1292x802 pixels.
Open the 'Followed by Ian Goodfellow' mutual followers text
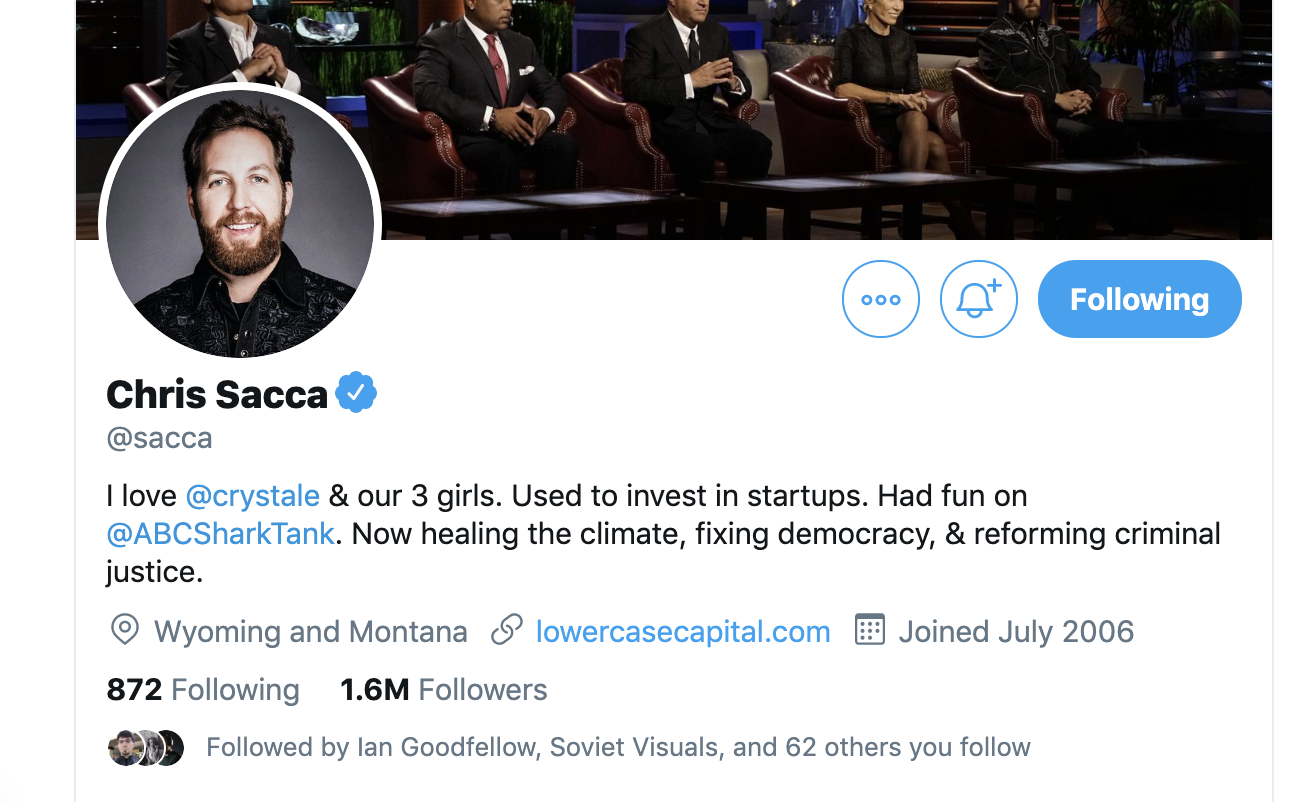618,748
